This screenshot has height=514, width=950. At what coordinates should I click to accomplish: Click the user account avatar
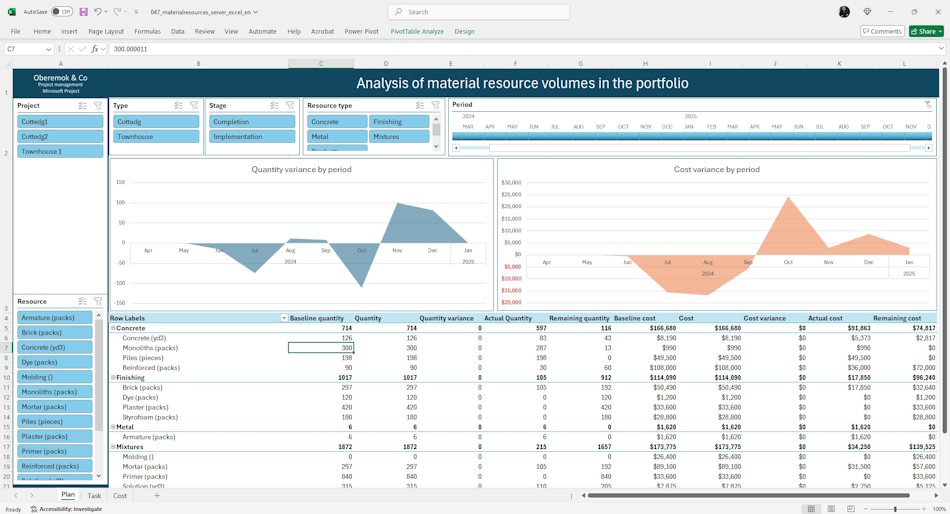pyautogui.click(x=844, y=12)
